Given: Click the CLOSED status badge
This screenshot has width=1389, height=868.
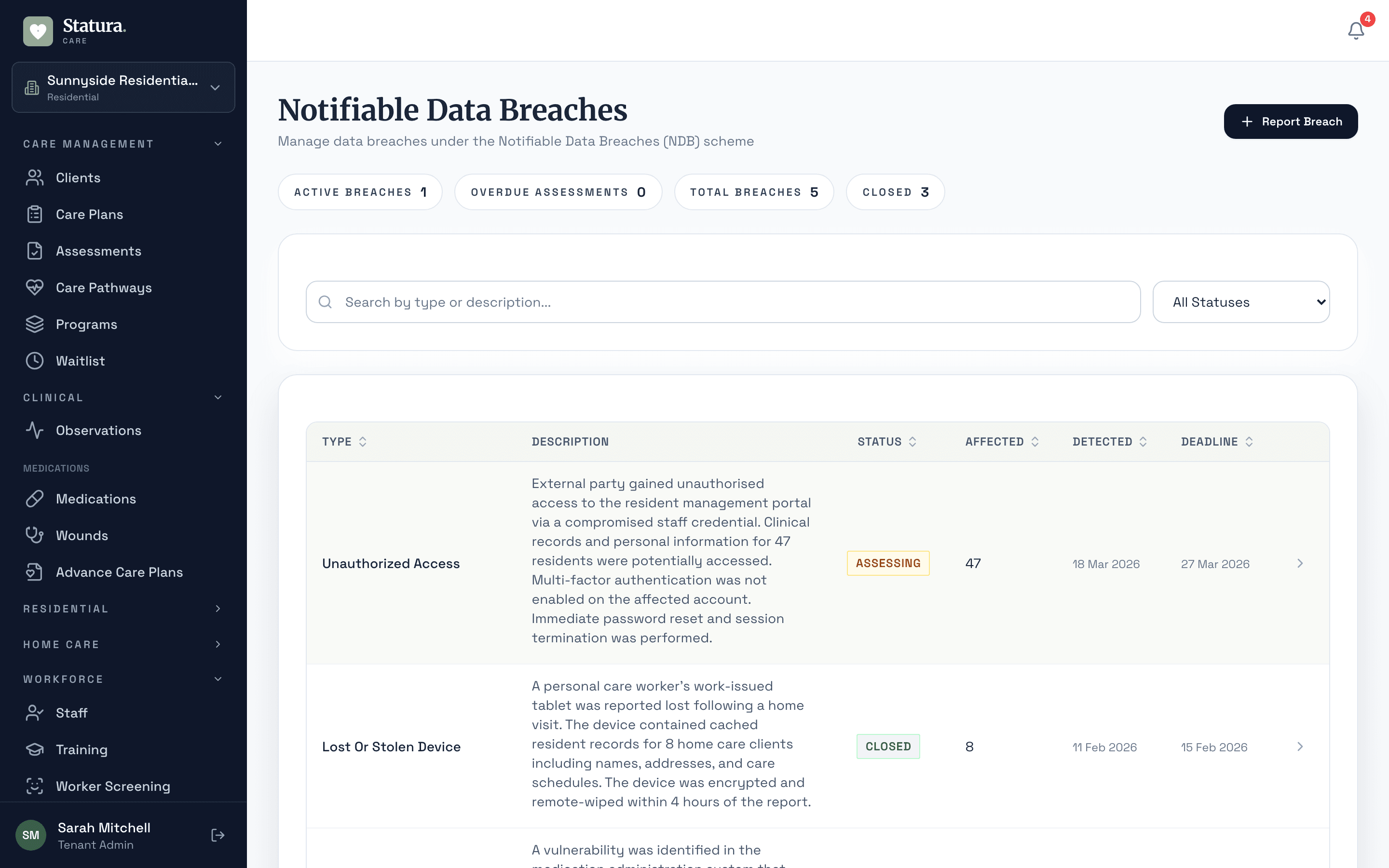Looking at the screenshot, I should [888, 746].
